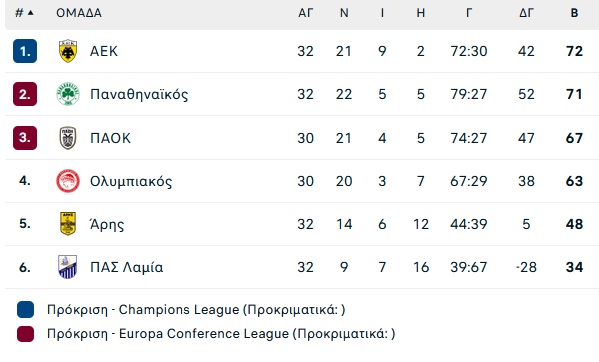The width and height of the screenshot is (599, 362).
Task: Click the ΠΑΣ Λαμία team name
Action: coord(126,267)
